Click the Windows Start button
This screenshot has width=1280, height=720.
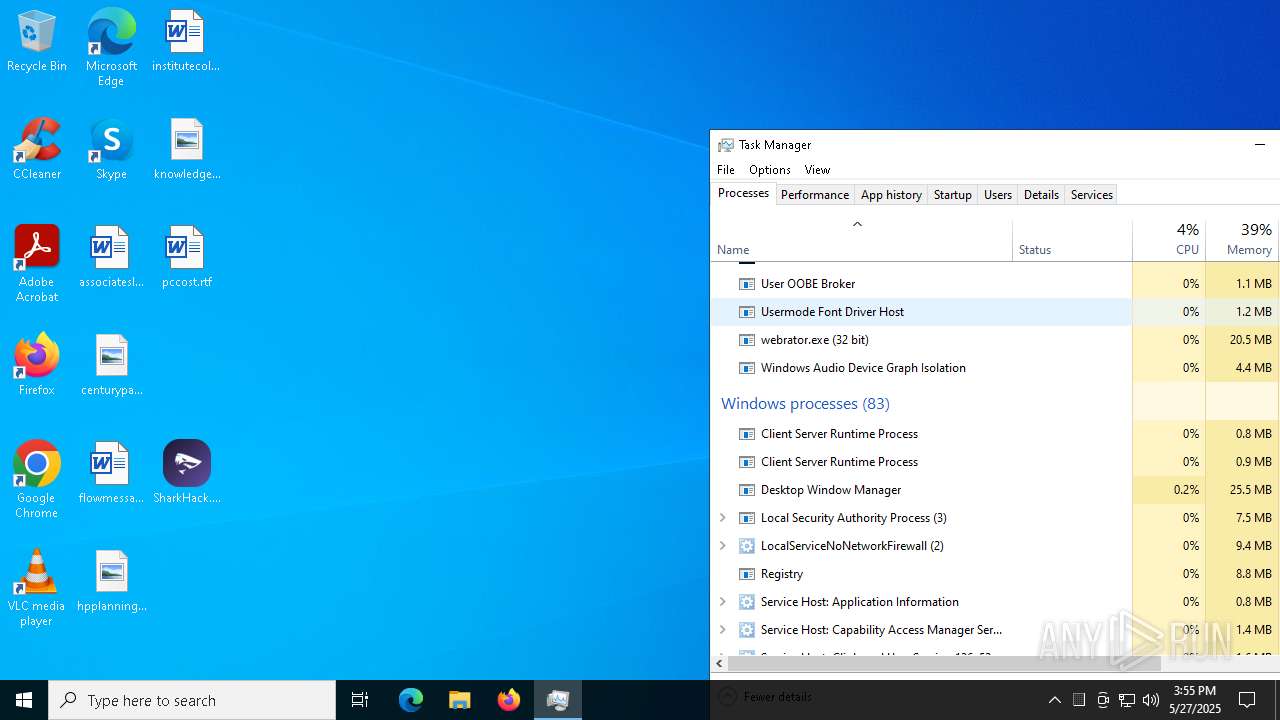[x=24, y=700]
